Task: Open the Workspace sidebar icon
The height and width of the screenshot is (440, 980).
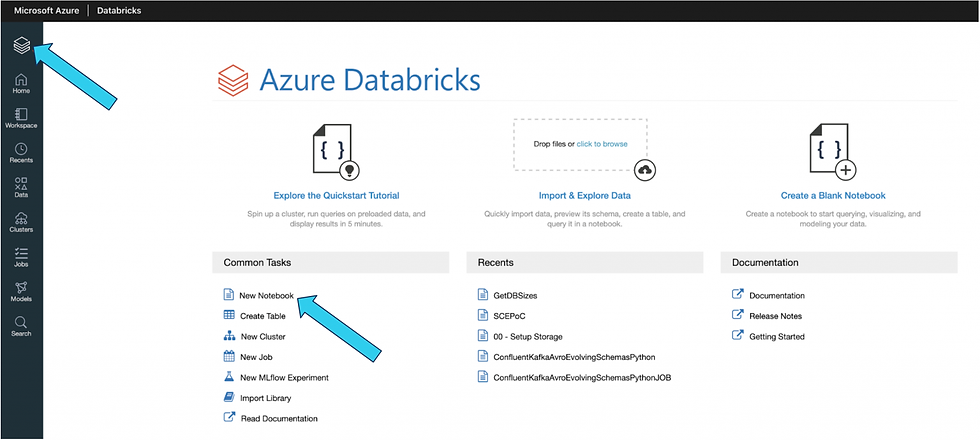Action: (x=21, y=118)
